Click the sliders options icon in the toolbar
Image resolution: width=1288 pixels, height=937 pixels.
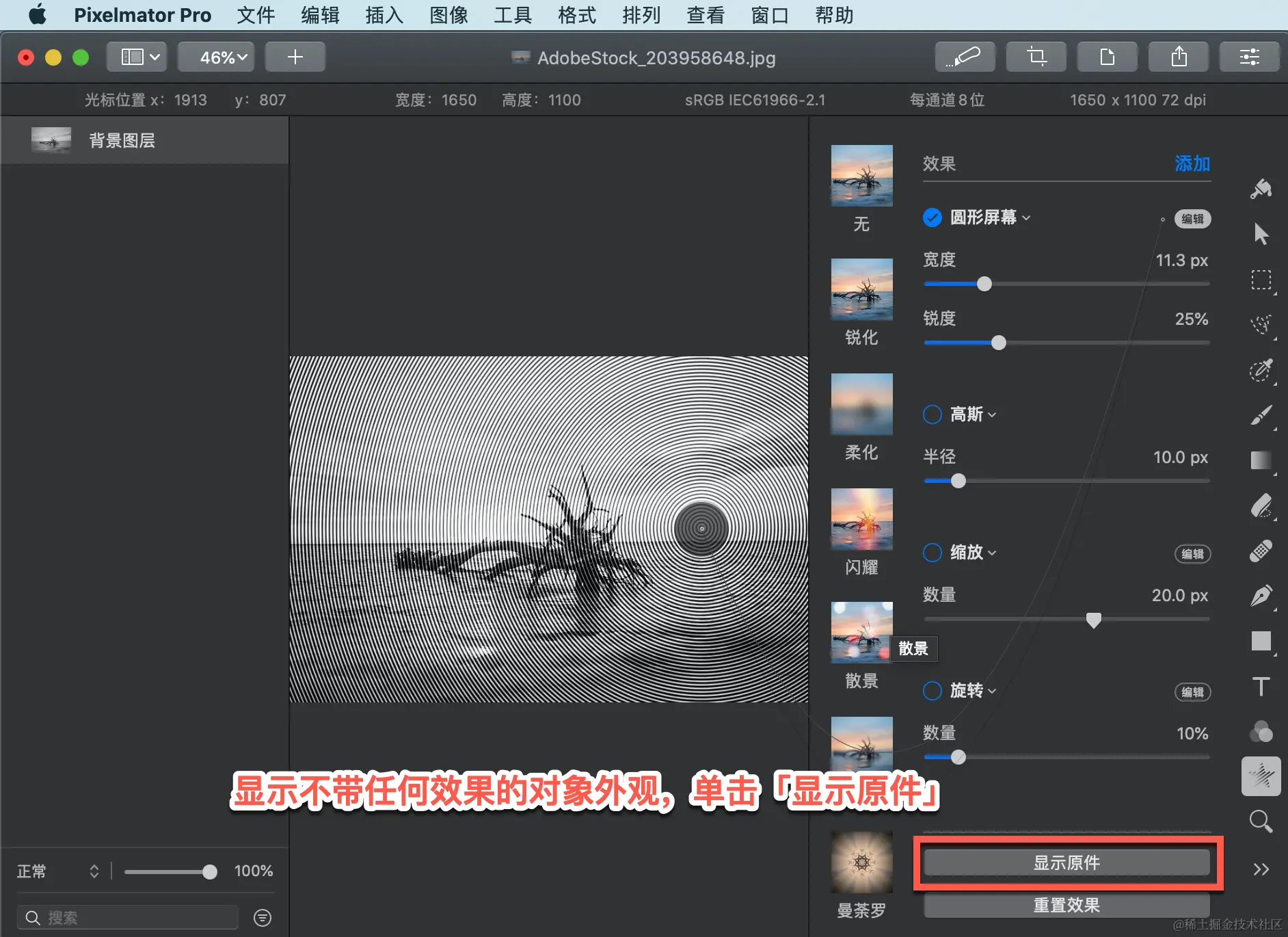1250,57
